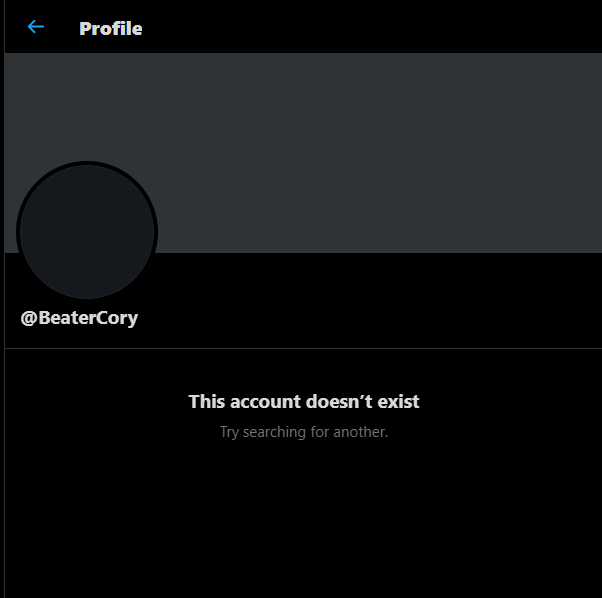Click the empty area under the message
This screenshot has height=598, width=602.
click(x=303, y=518)
